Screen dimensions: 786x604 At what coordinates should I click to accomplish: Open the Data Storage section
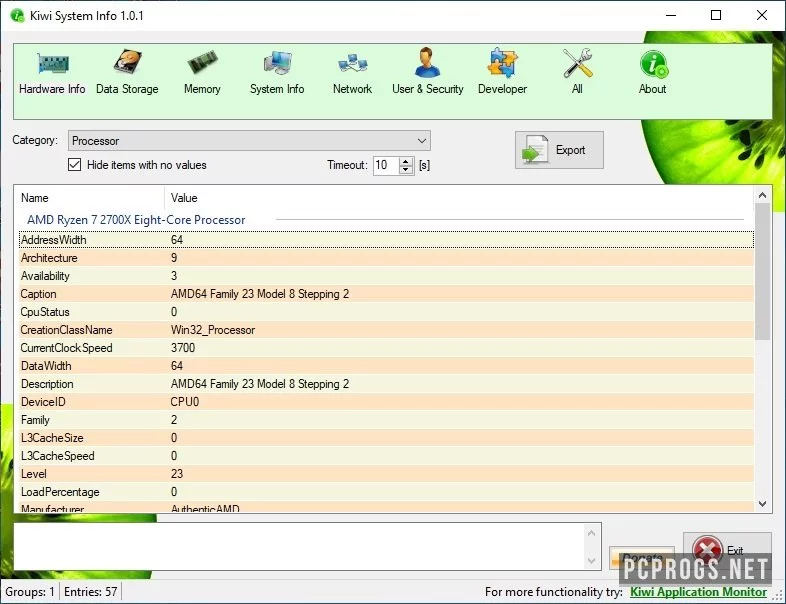pyautogui.click(x=127, y=73)
